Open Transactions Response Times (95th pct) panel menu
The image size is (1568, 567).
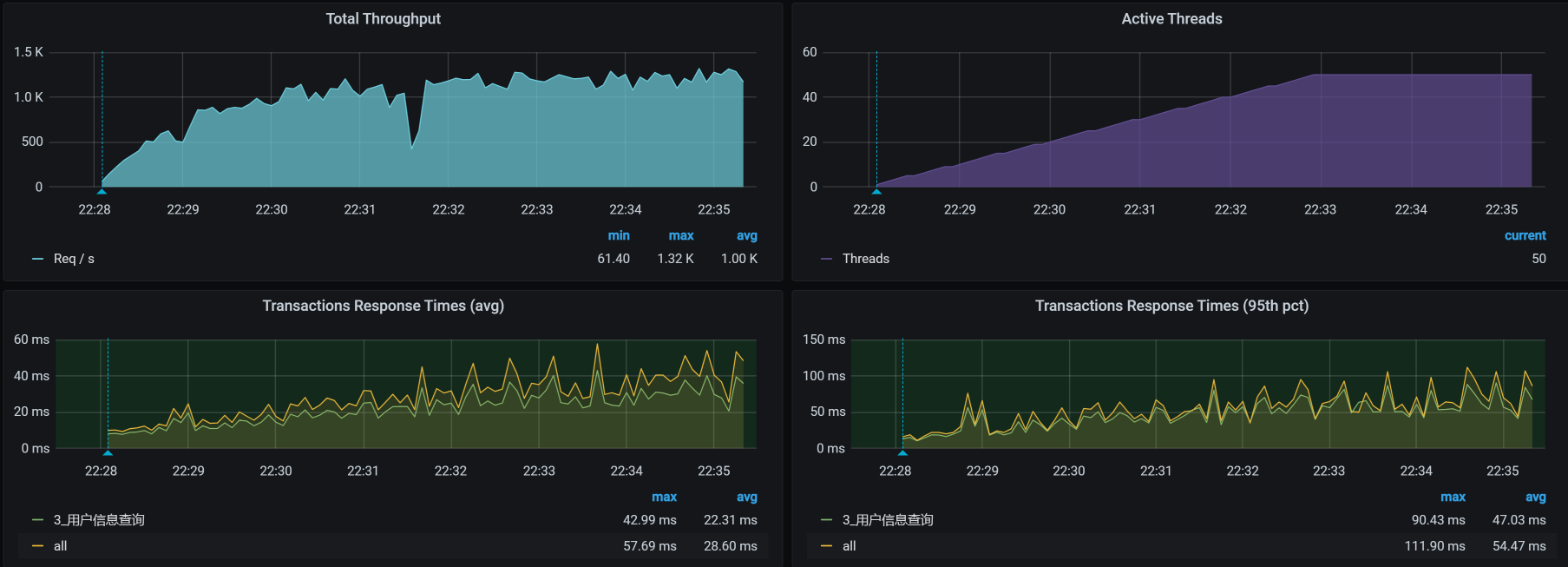1171,306
